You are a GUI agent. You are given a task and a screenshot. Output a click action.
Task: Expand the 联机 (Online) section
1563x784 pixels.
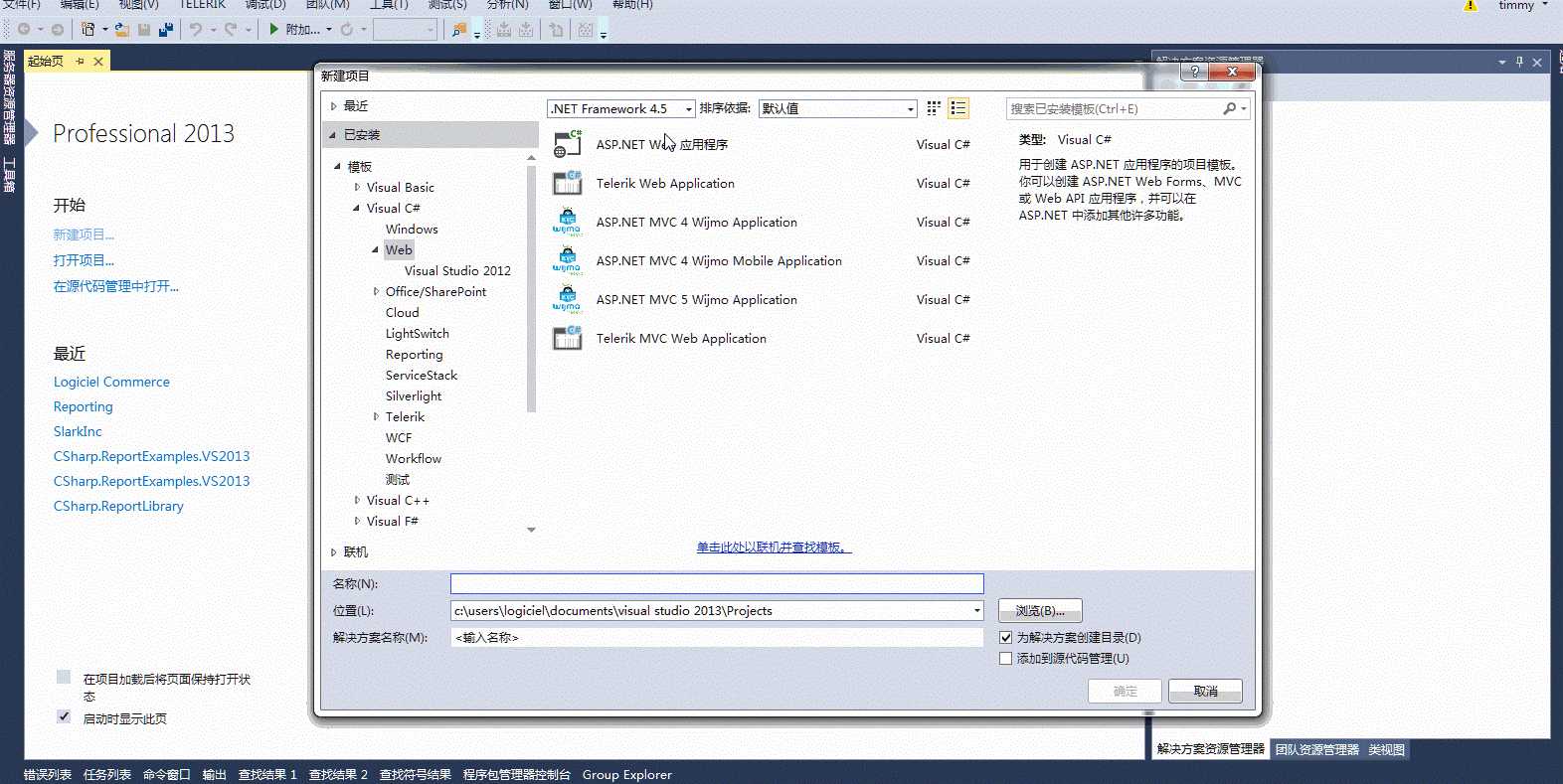pos(334,551)
